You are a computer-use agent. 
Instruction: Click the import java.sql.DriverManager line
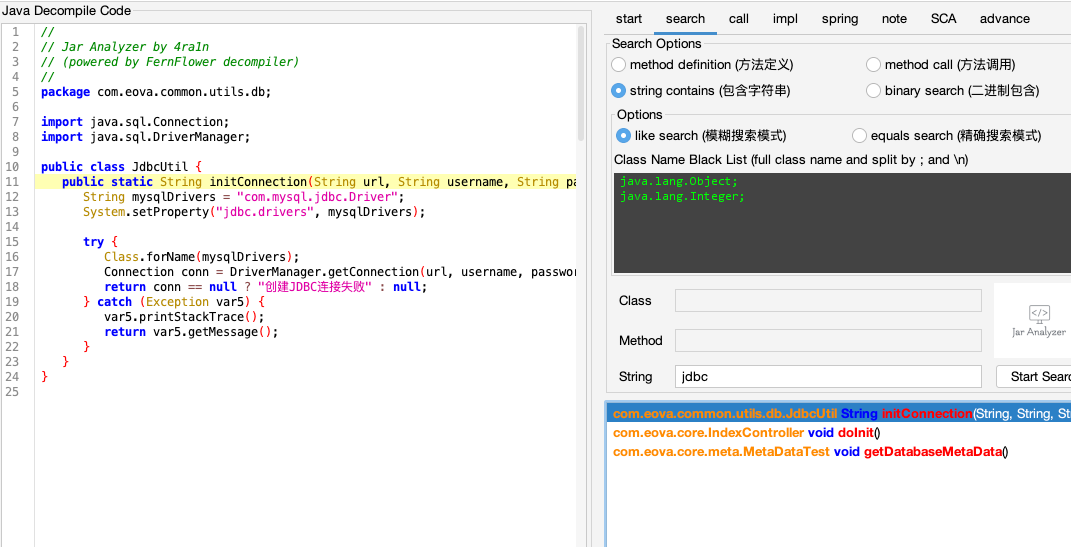(145, 137)
